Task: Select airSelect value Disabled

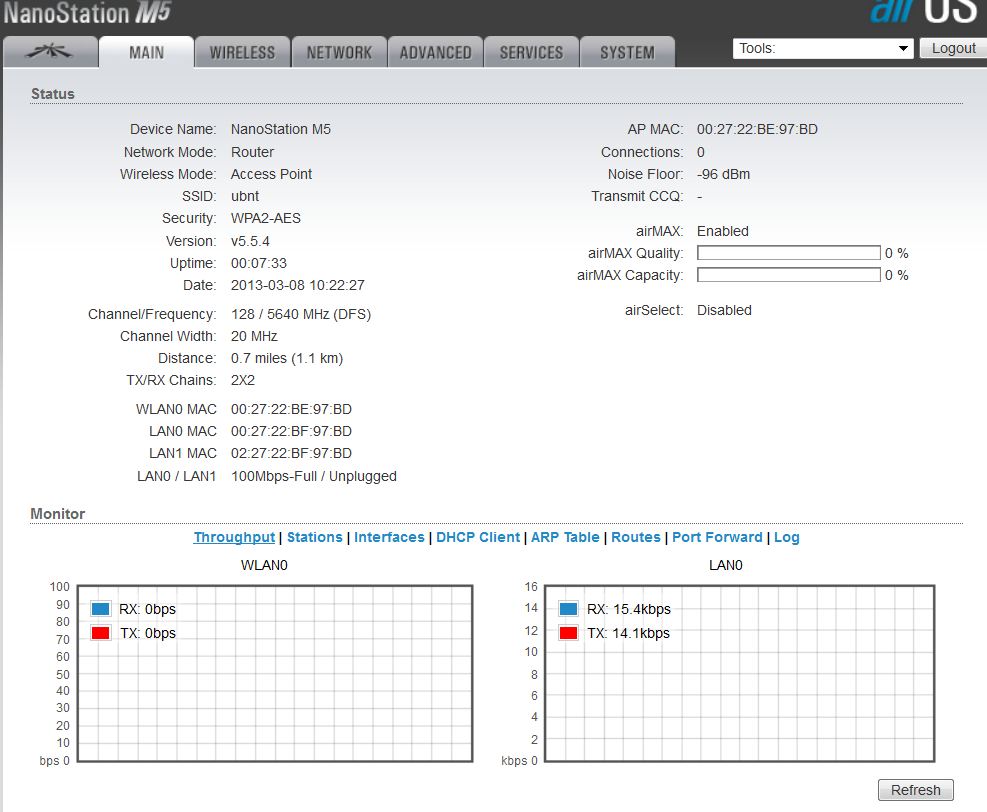Action: coord(724,310)
